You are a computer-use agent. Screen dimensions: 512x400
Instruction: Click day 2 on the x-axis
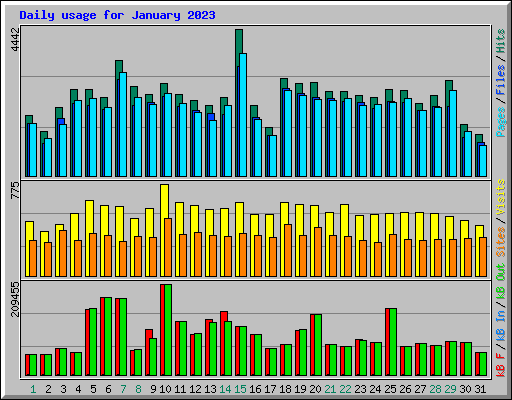click(x=48, y=389)
